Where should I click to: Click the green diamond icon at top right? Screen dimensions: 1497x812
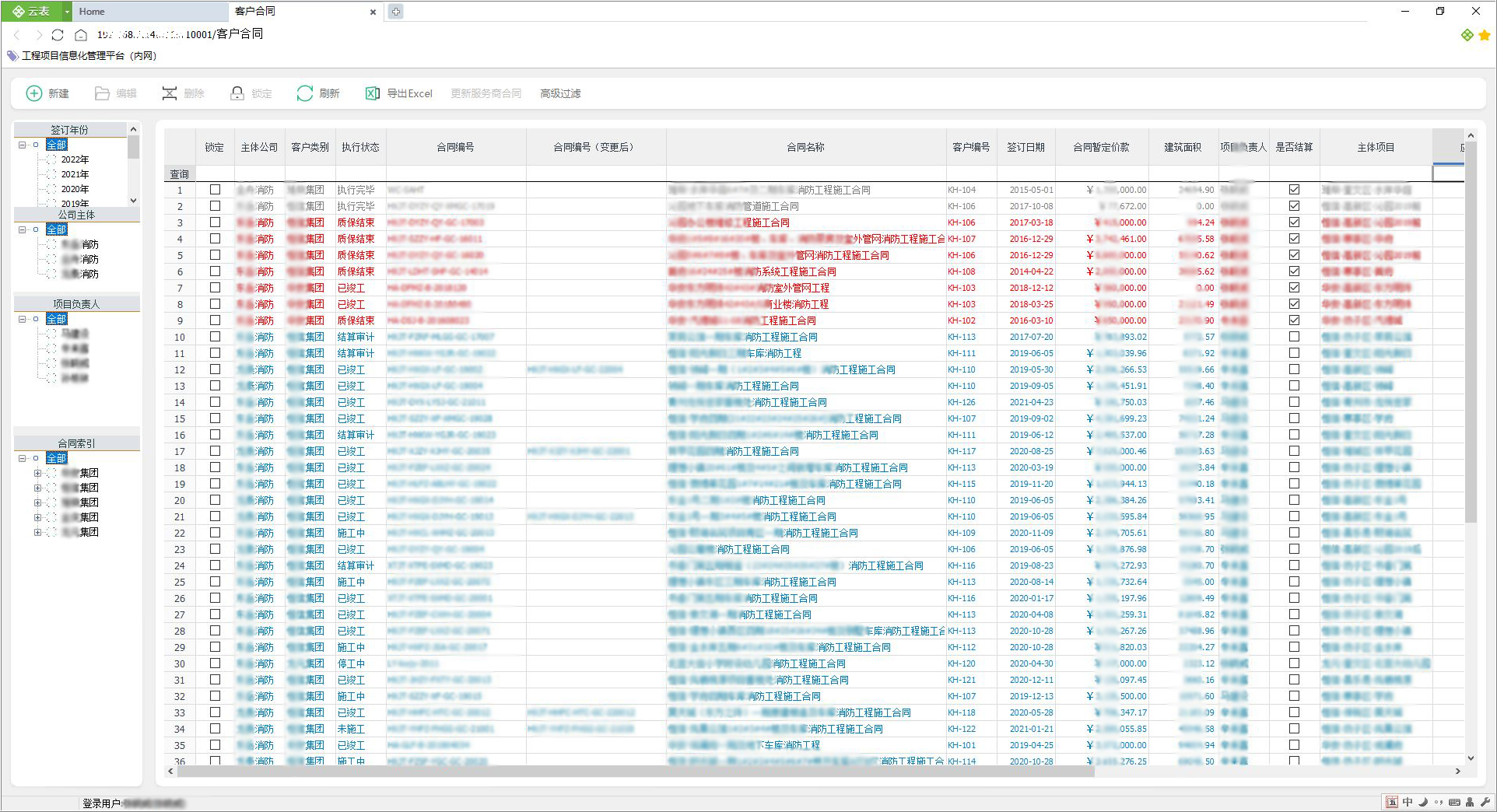(x=1467, y=35)
